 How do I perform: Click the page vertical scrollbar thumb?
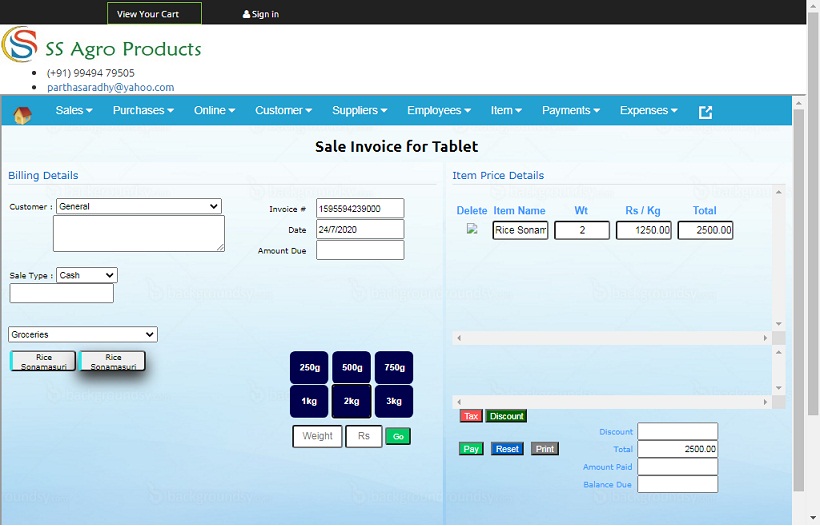813,214
